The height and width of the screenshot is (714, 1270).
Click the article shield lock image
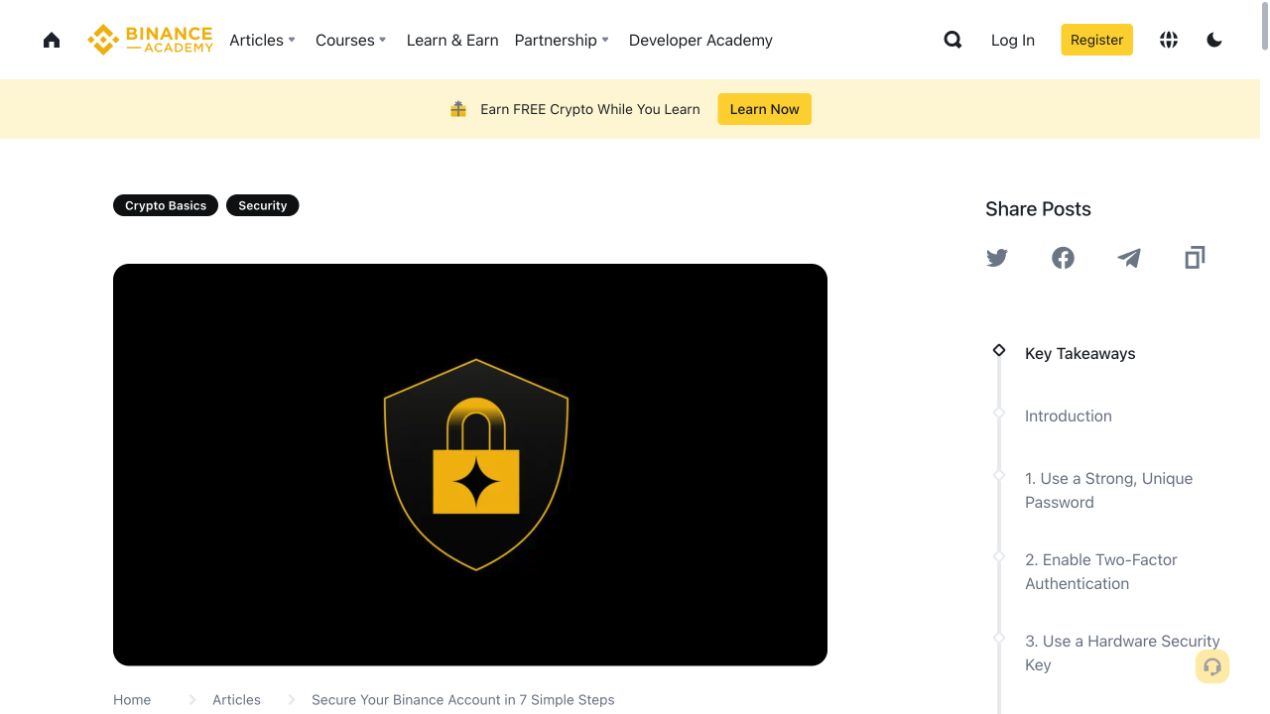[470, 465]
